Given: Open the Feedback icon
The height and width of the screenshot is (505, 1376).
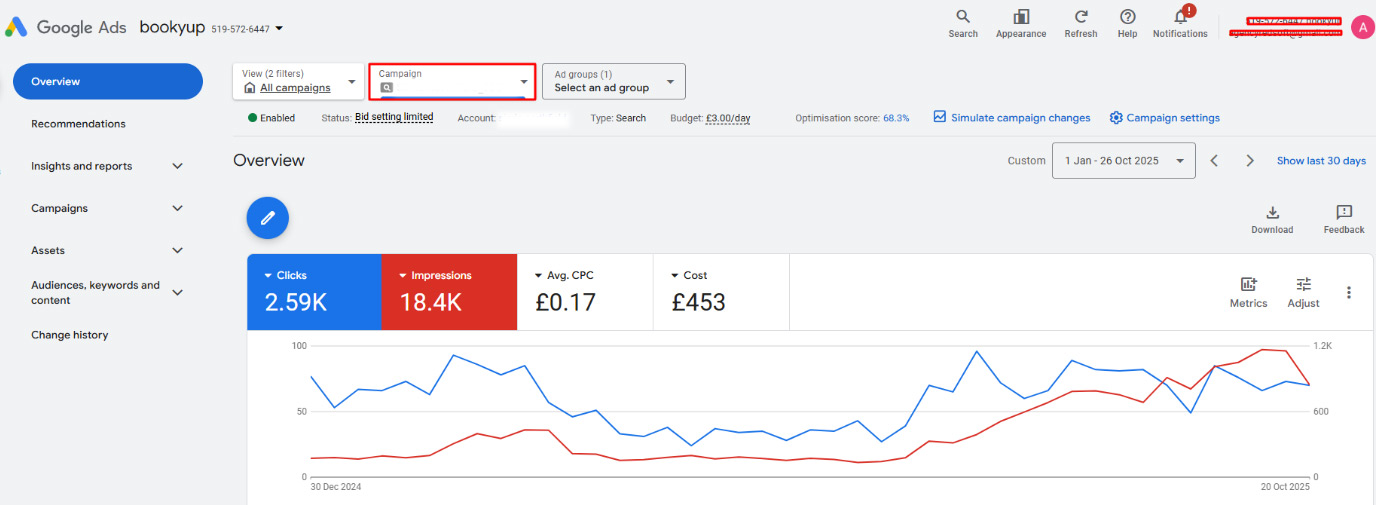Looking at the screenshot, I should coord(1344,212).
